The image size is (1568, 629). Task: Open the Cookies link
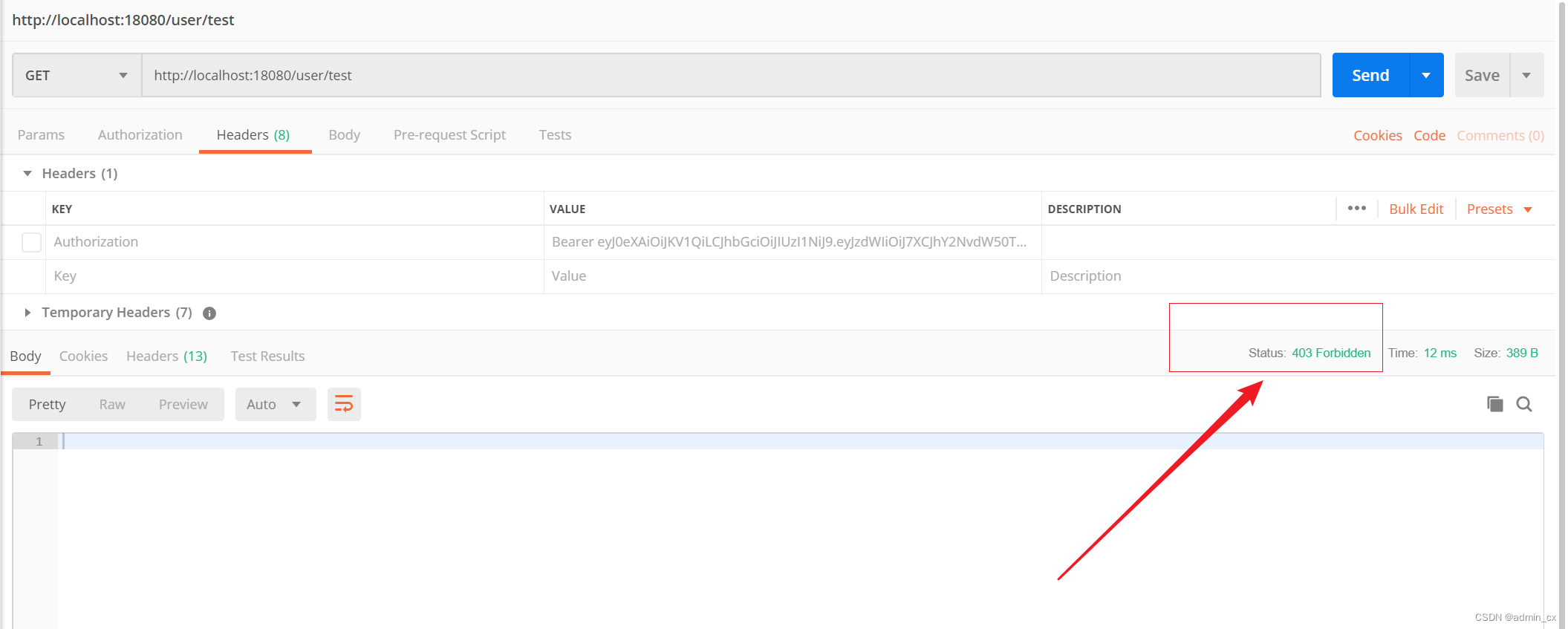point(1377,136)
